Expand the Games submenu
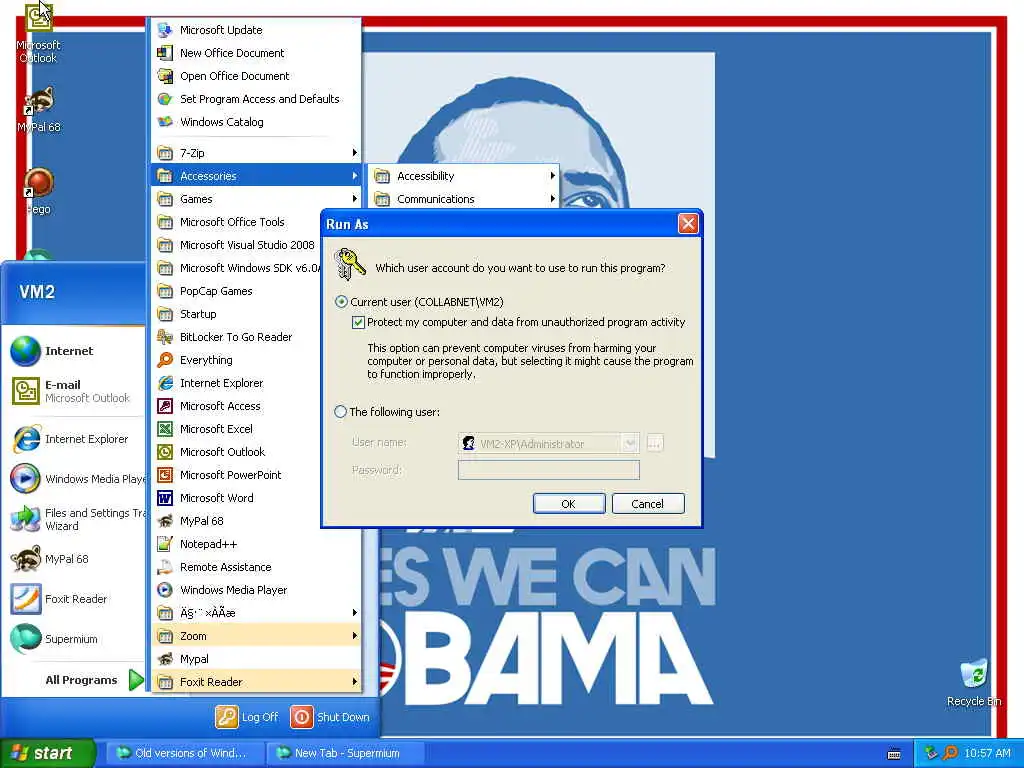This screenshot has height=768, width=1024. pos(257,199)
